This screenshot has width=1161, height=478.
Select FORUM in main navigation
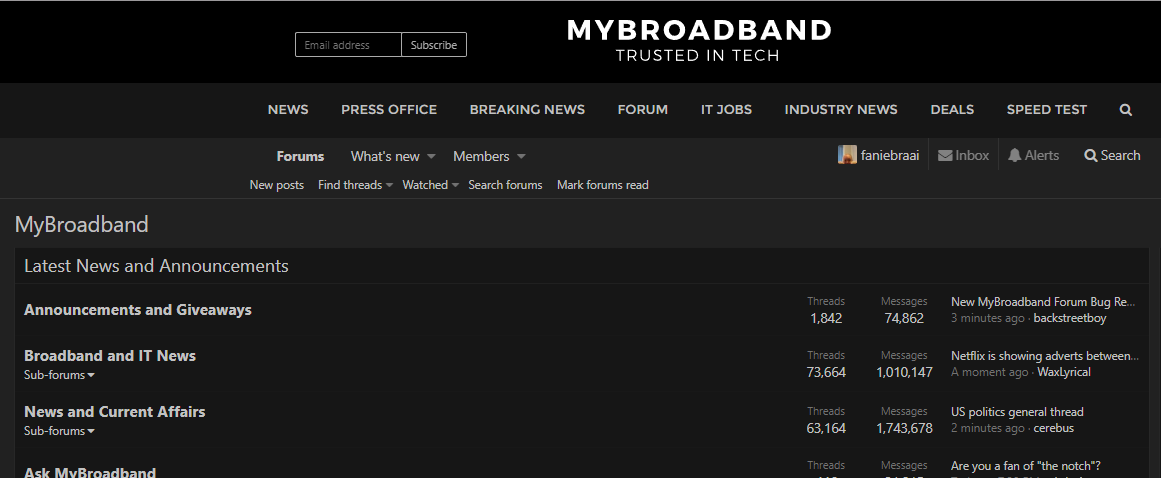point(643,110)
